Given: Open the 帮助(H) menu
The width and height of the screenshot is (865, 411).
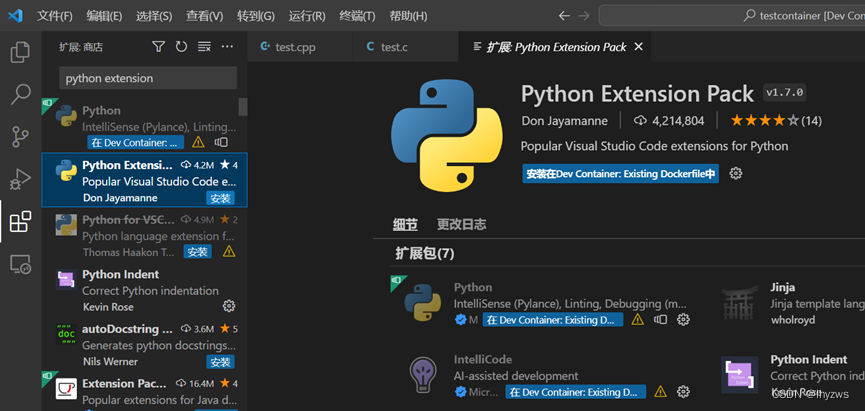Looking at the screenshot, I should (x=408, y=16).
